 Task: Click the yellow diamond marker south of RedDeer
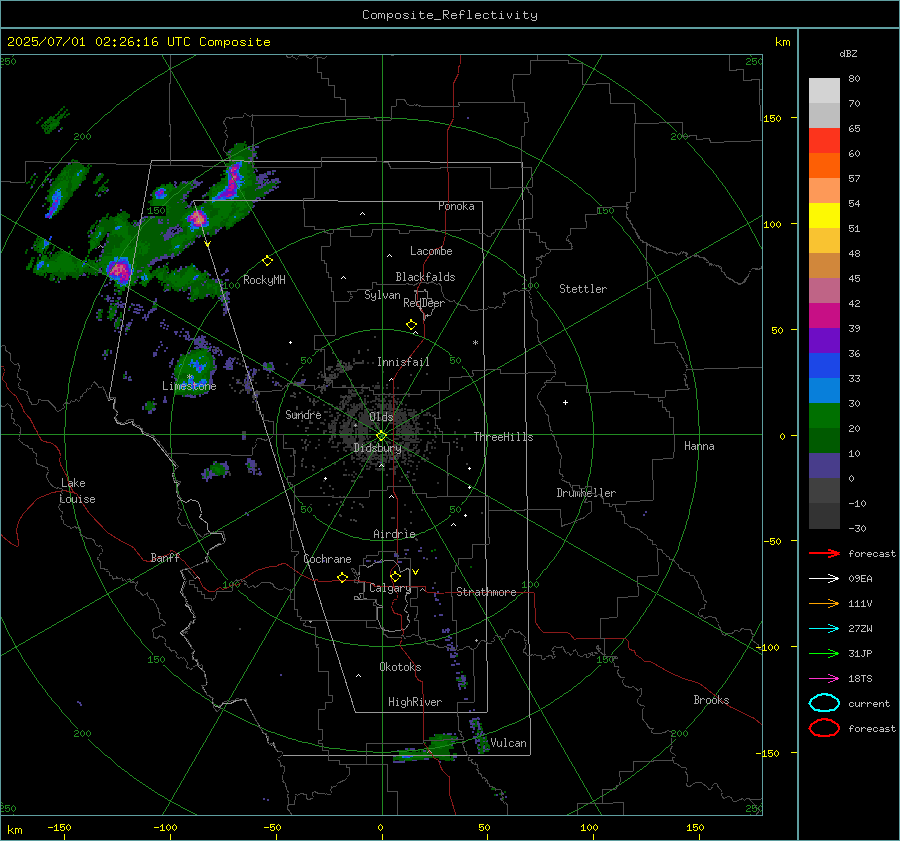pyautogui.click(x=412, y=325)
